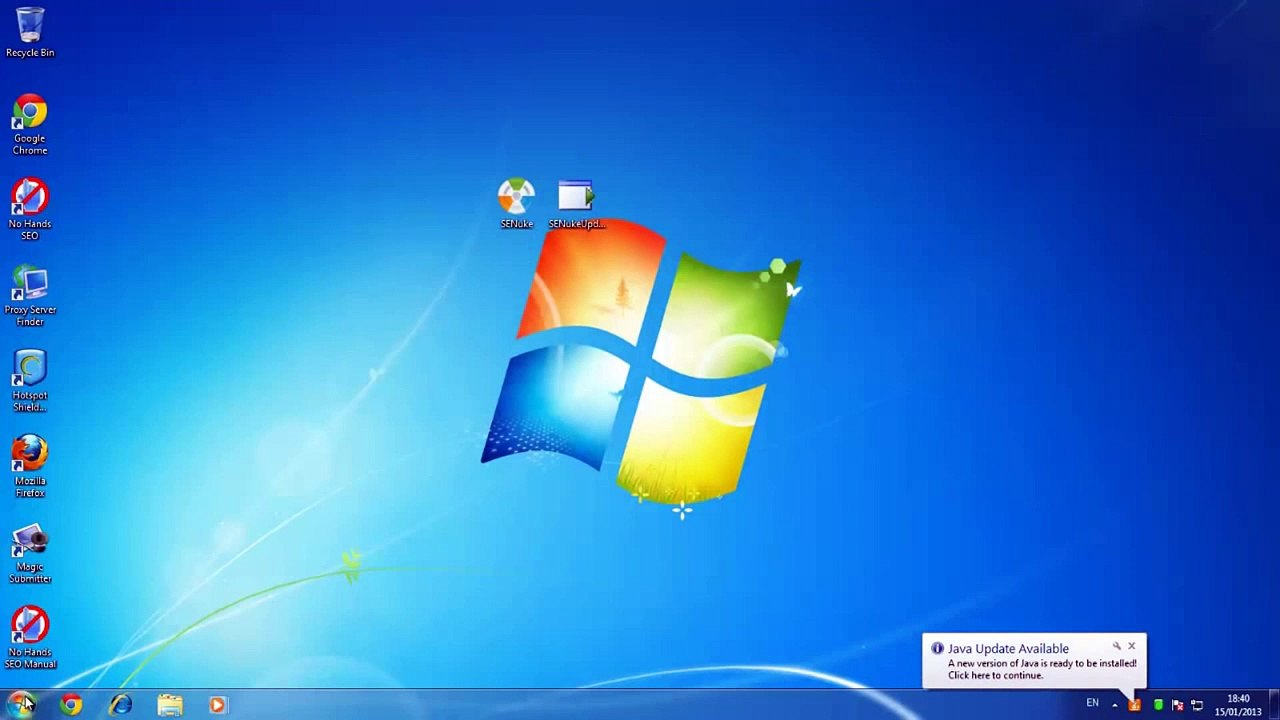Select the Mozilla Firefox desktop shortcut
Screen dimensions: 1280x720
pyautogui.click(x=30, y=467)
